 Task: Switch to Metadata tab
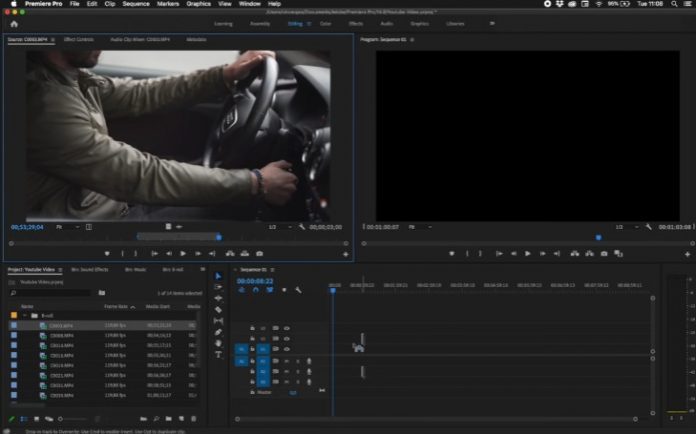click(196, 39)
